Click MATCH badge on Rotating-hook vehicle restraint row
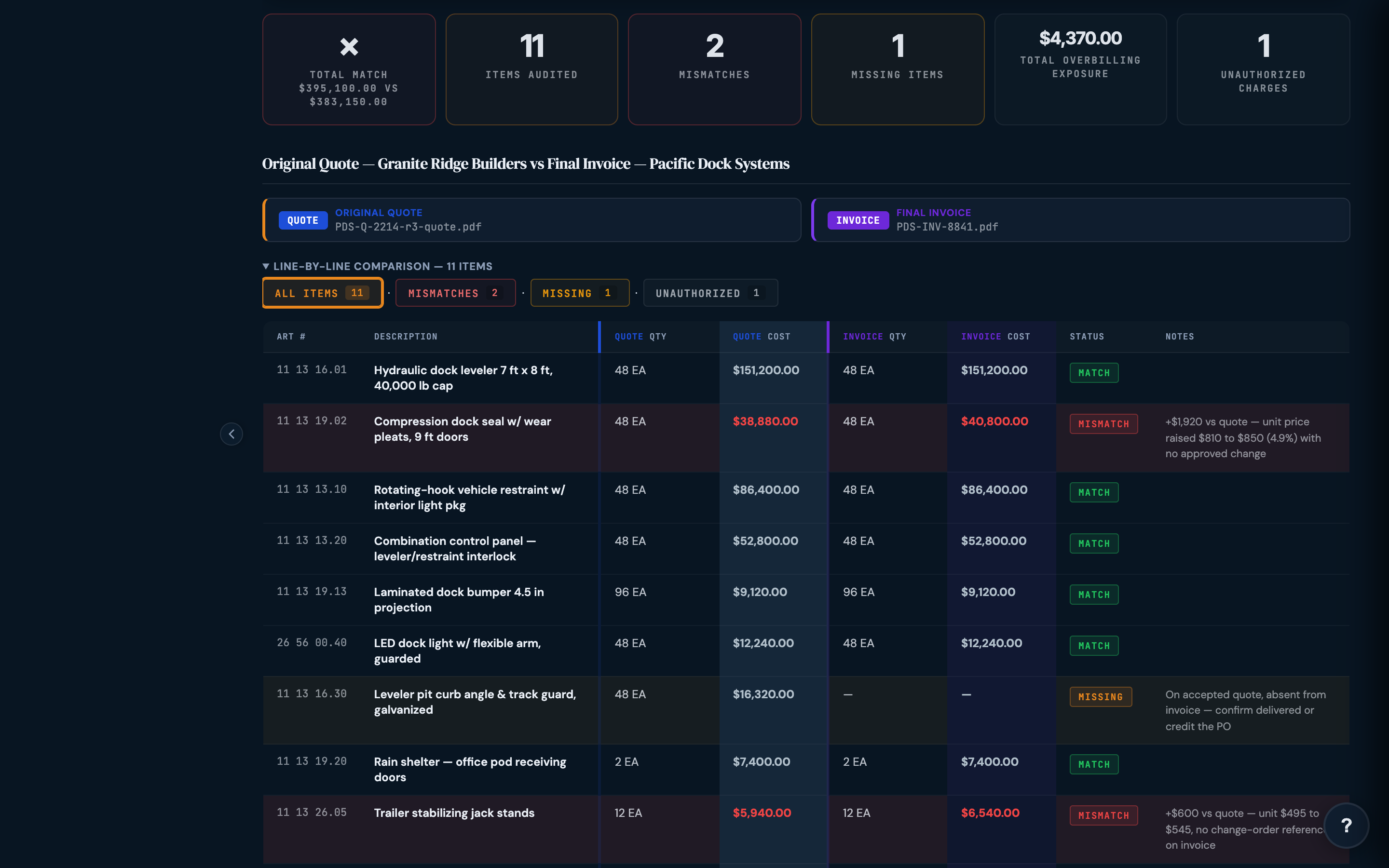Viewport: 1389px width, 868px height. pos(1094,492)
